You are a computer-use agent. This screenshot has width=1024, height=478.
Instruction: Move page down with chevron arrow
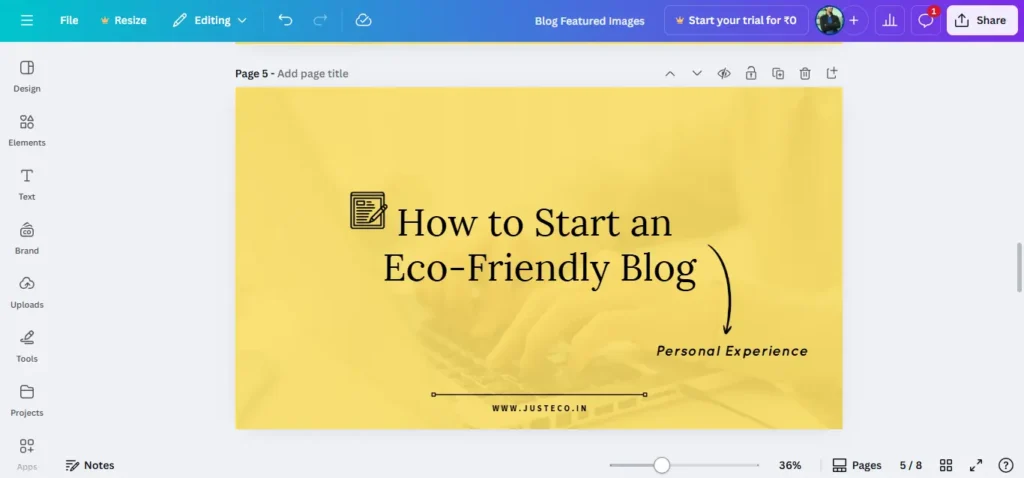[x=697, y=73]
